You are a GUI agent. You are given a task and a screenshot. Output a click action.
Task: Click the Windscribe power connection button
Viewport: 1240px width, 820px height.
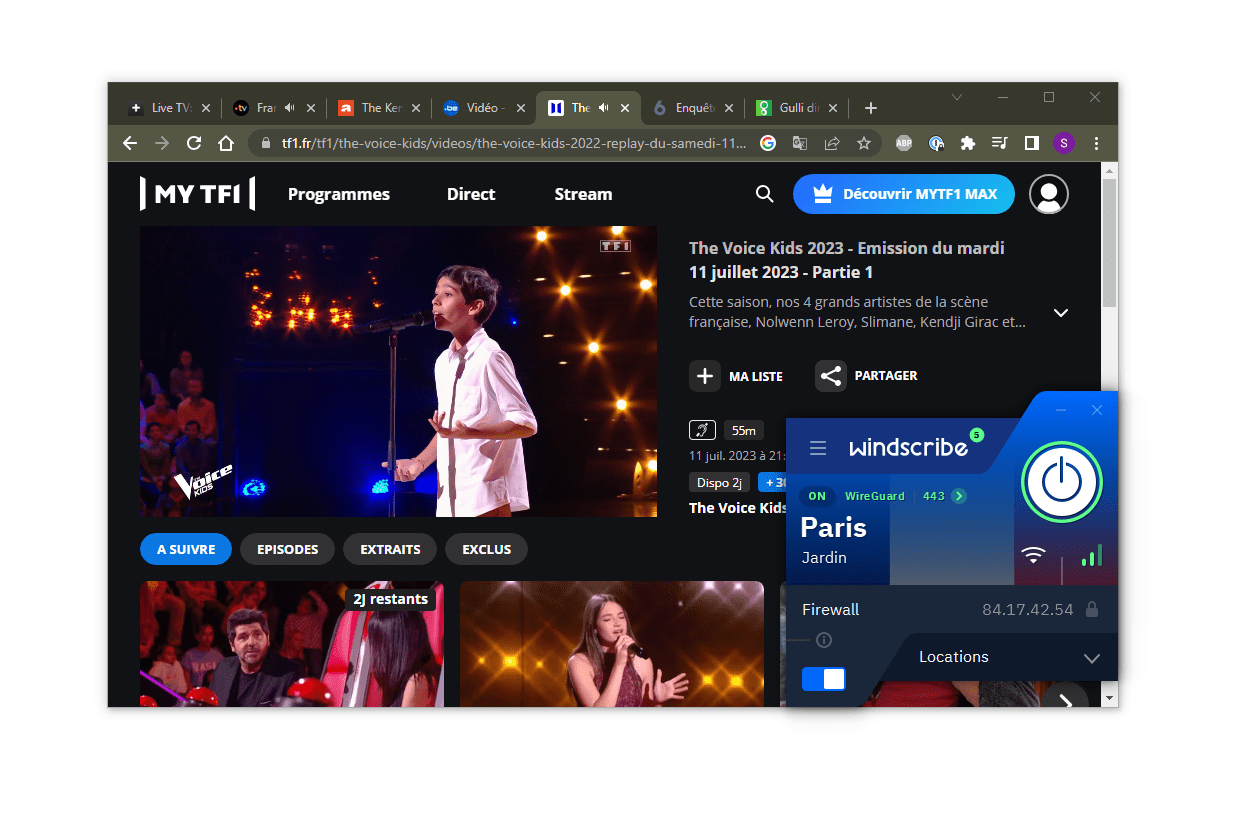coord(1062,482)
